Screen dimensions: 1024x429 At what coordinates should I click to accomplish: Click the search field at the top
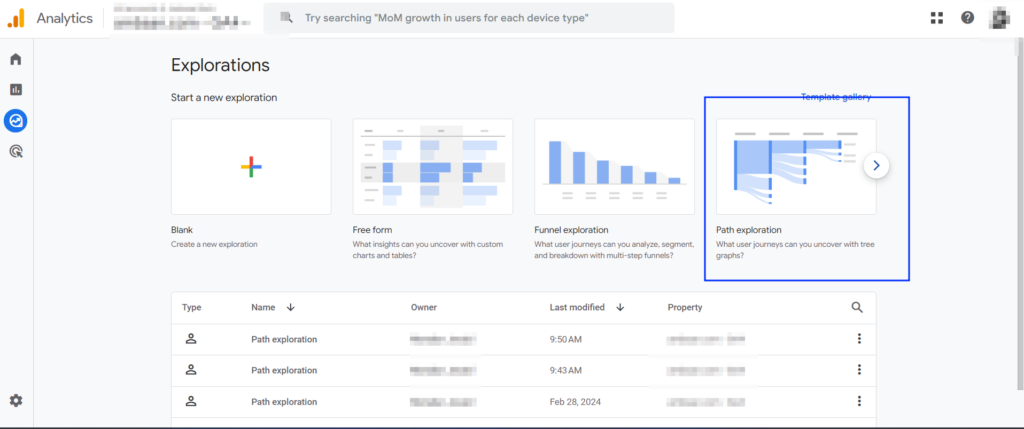point(469,18)
